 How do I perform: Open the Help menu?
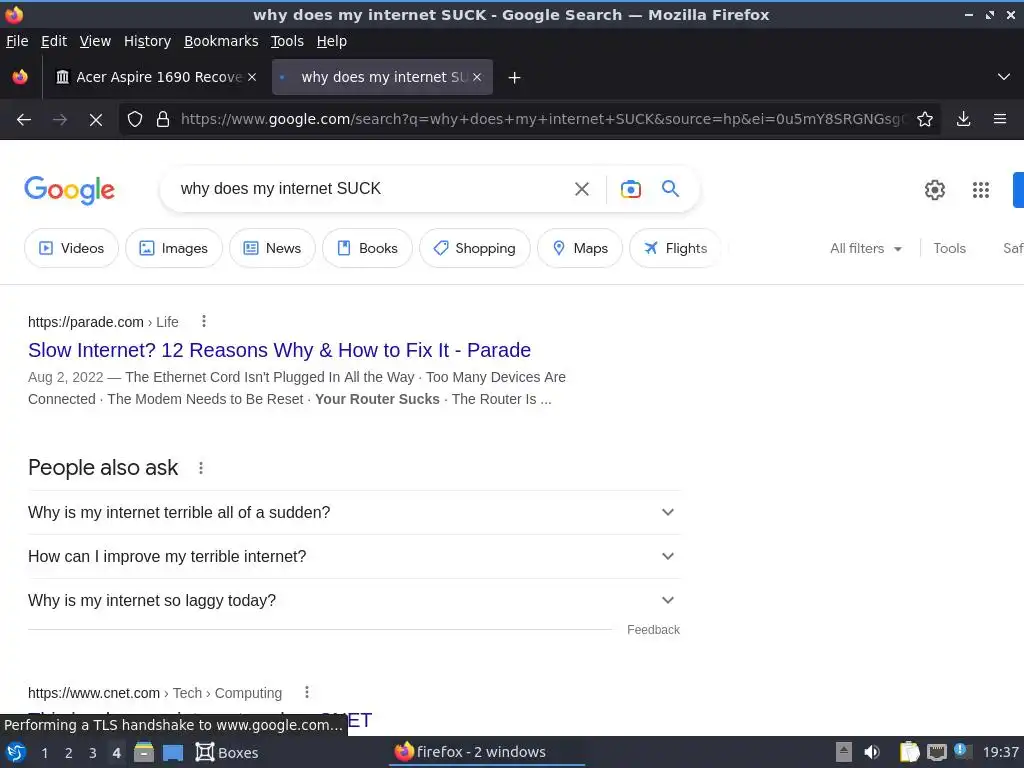(332, 41)
